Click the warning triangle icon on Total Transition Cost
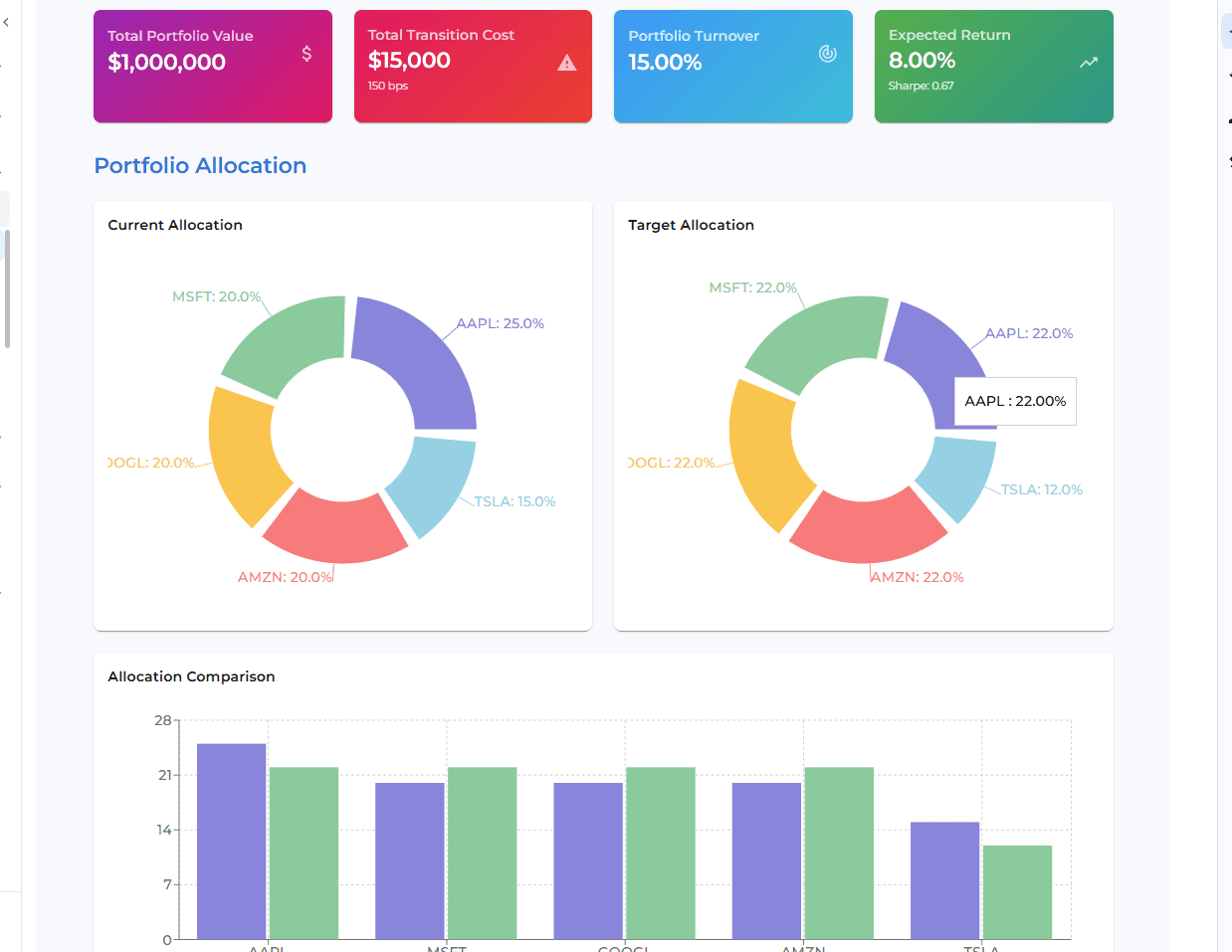 click(567, 63)
